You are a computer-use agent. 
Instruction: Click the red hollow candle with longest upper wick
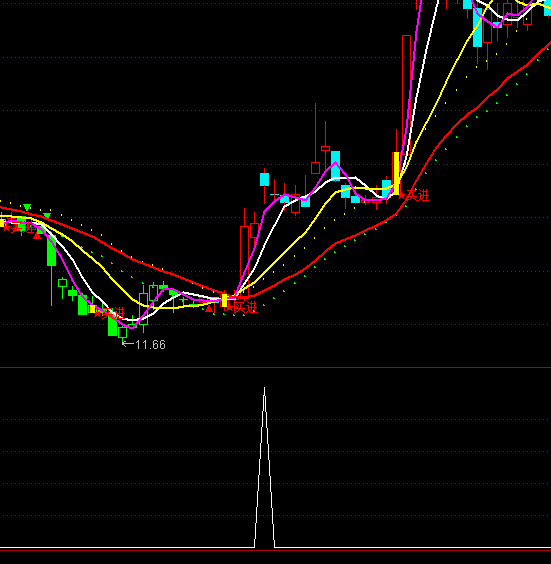click(315, 168)
